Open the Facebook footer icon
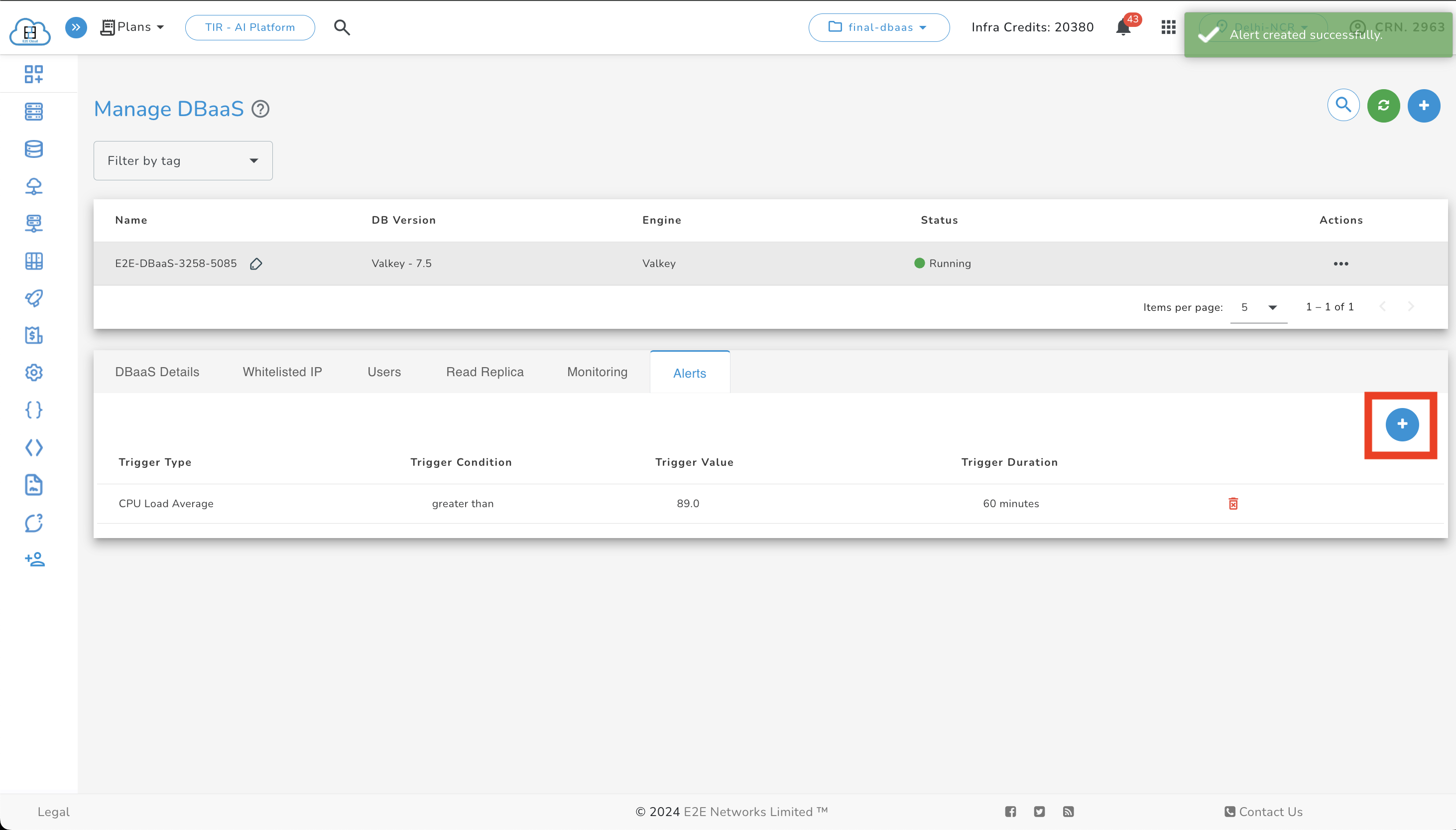Screen dimensions: 1456x830 tap(1010, 812)
